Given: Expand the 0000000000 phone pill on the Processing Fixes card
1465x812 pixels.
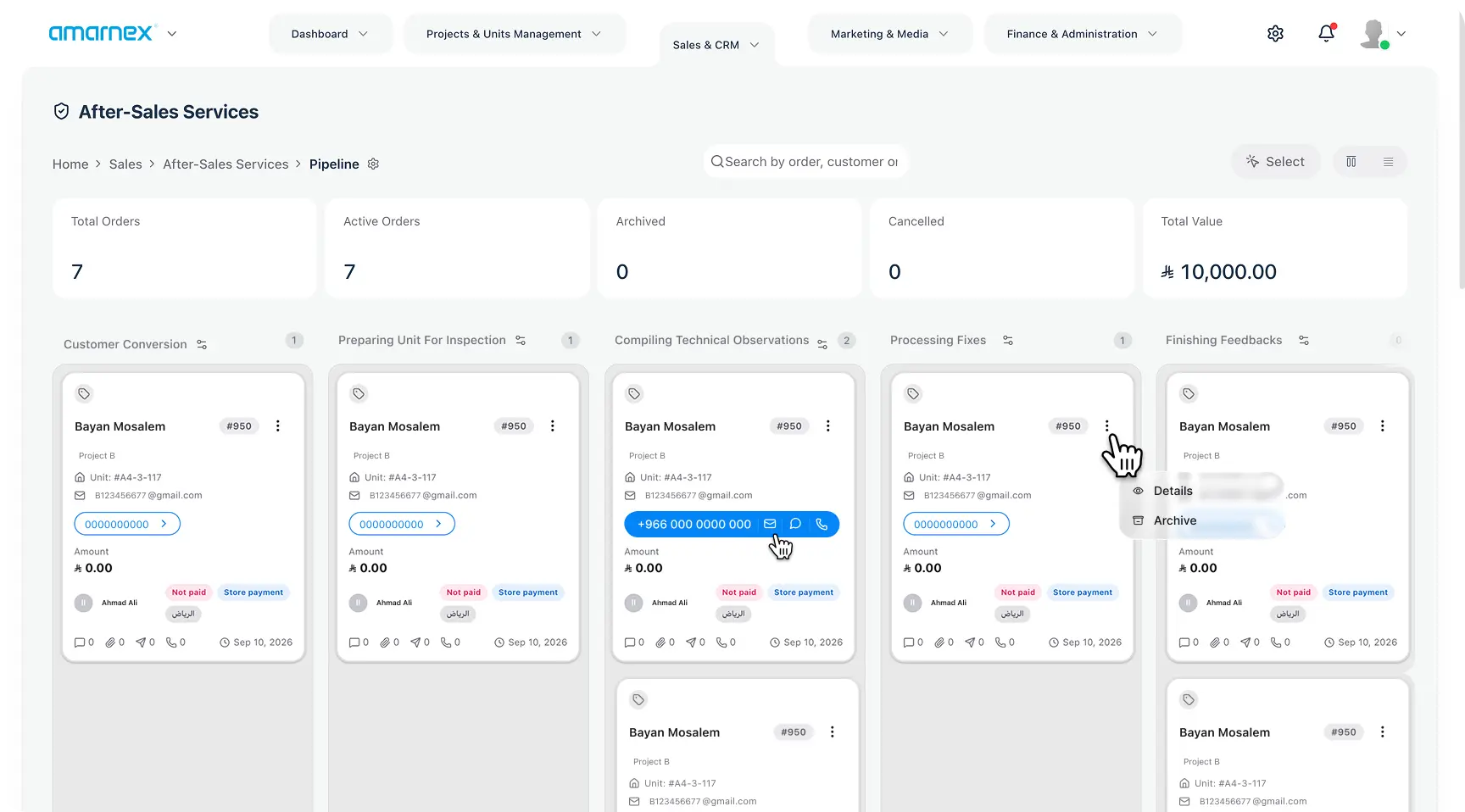Looking at the screenshot, I should click(x=956, y=524).
